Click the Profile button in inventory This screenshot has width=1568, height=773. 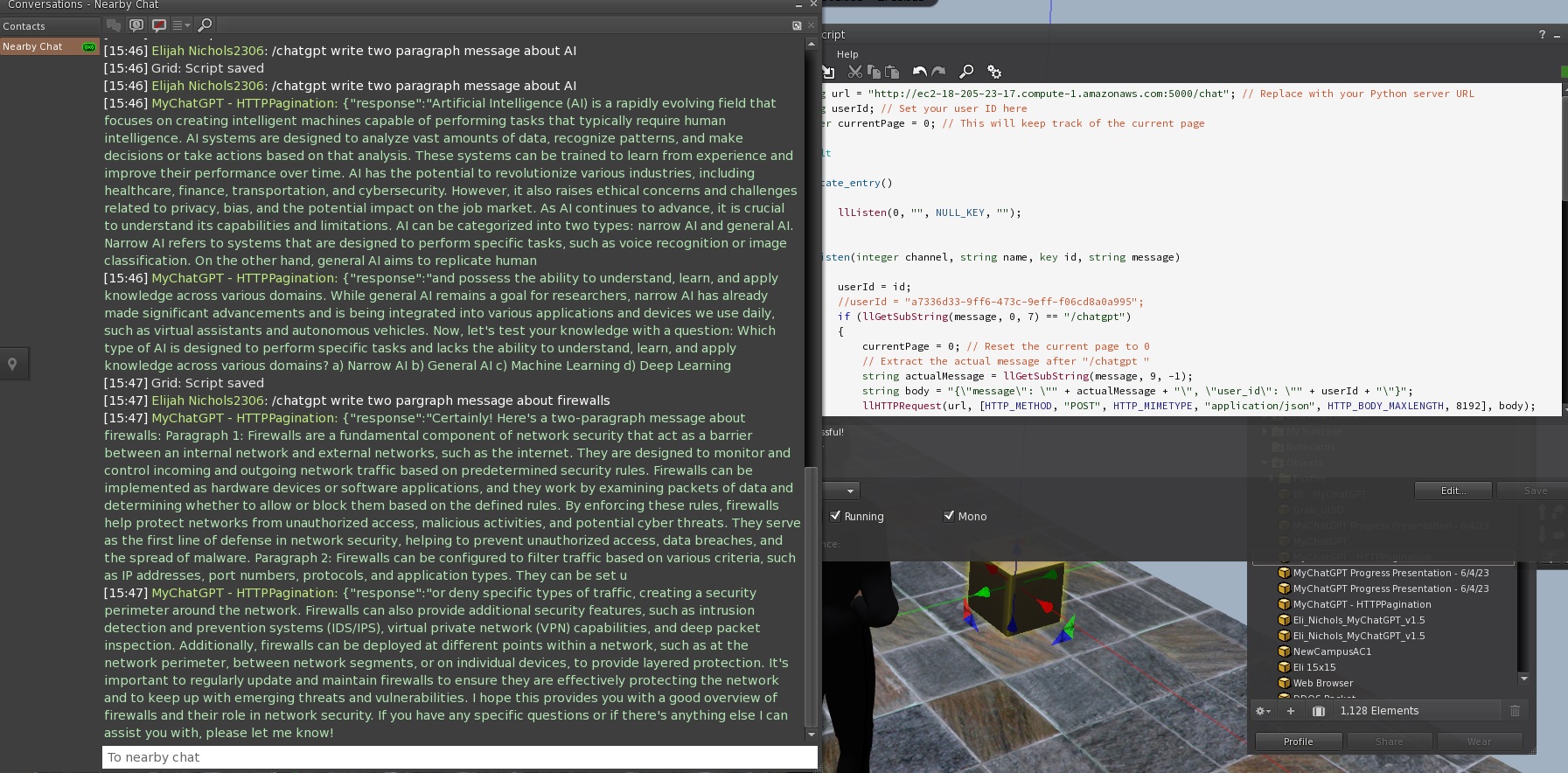[1298, 742]
